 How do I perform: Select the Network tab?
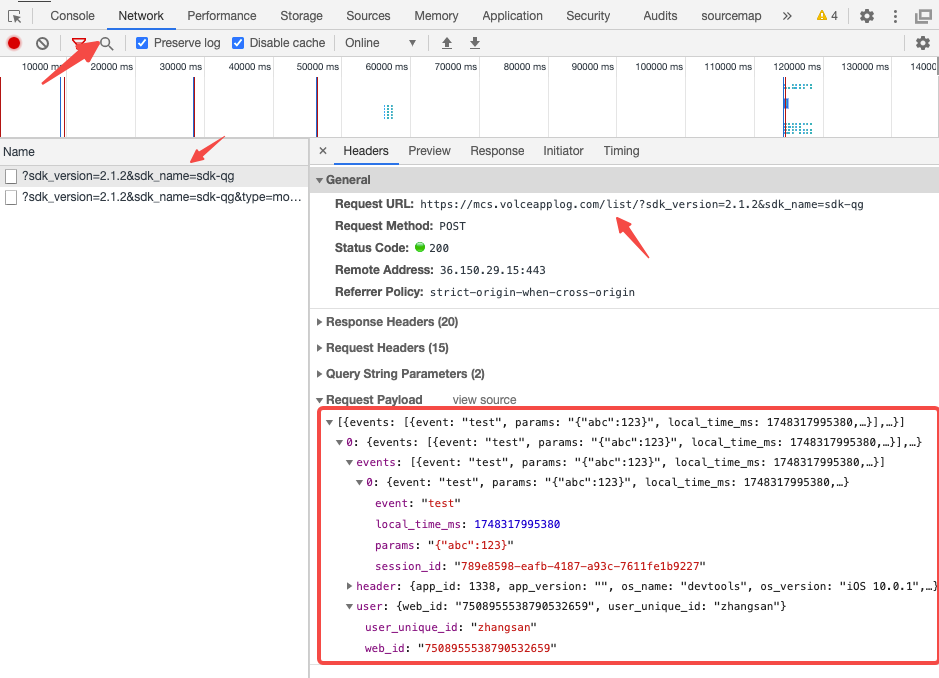[141, 16]
